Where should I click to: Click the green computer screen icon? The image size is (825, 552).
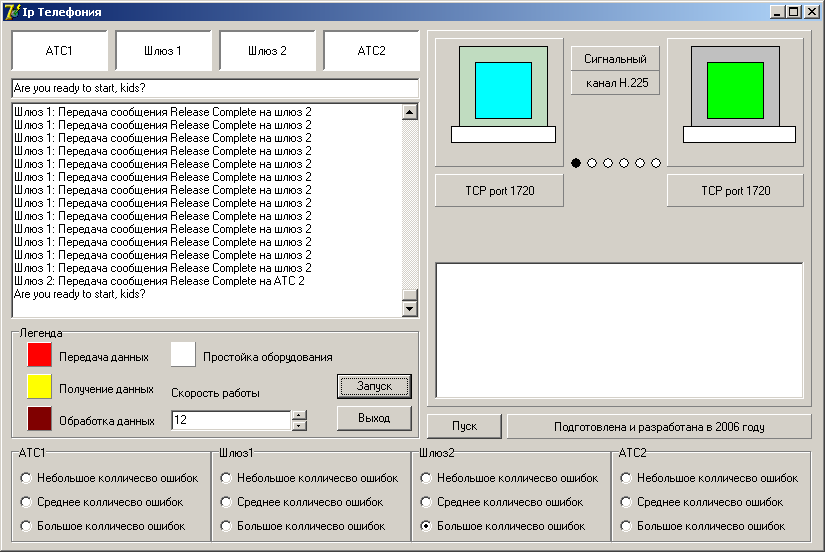[736, 91]
